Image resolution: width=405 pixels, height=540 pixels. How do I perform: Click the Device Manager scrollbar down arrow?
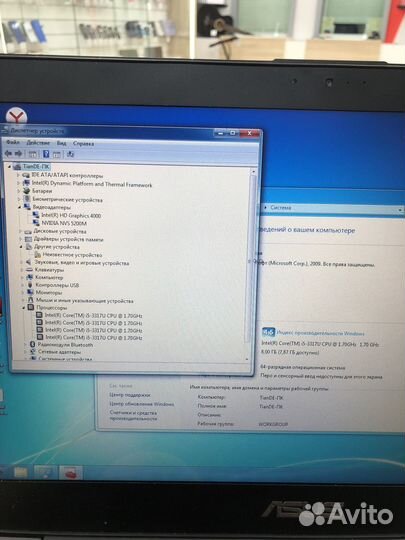[x=247, y=359]
